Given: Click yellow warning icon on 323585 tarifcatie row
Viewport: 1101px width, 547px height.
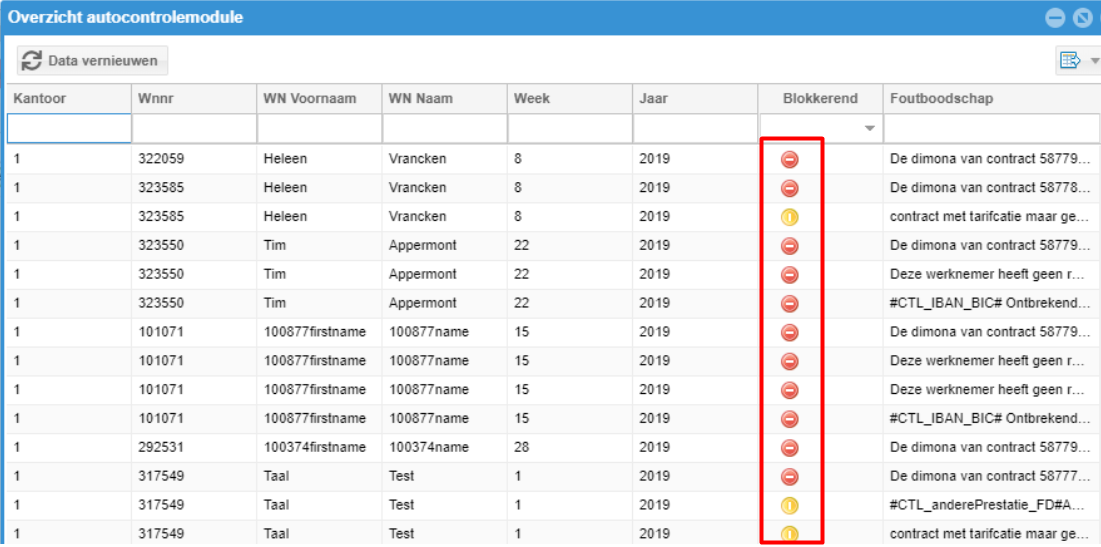Looking at the screenshot, I should 790,218.
